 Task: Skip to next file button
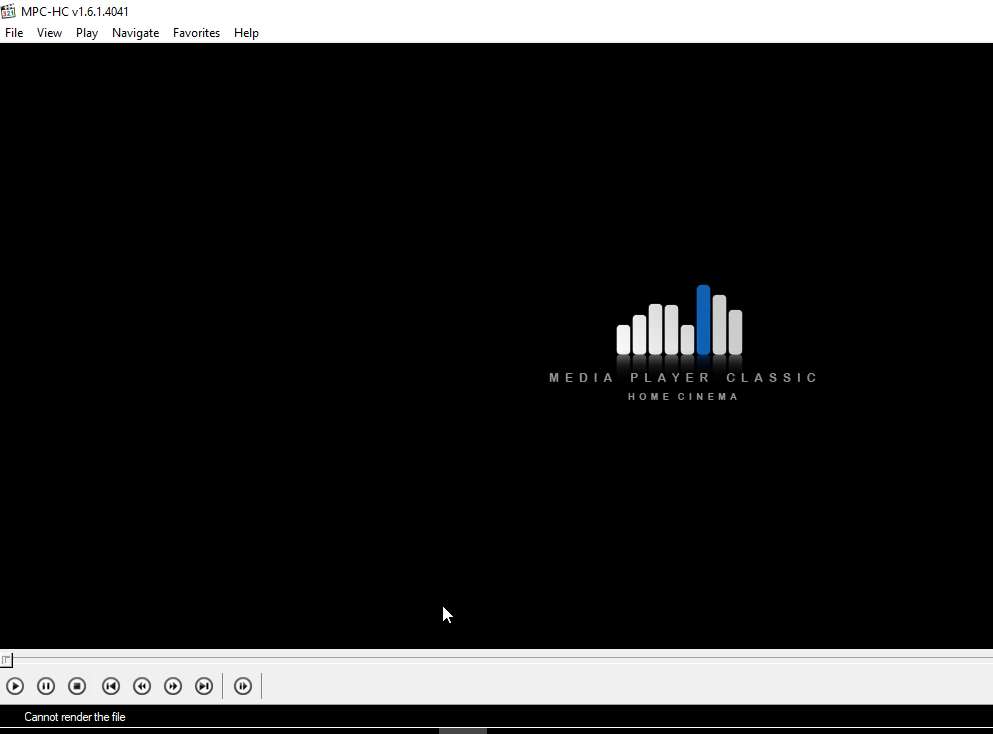click(x=204, y=686)
